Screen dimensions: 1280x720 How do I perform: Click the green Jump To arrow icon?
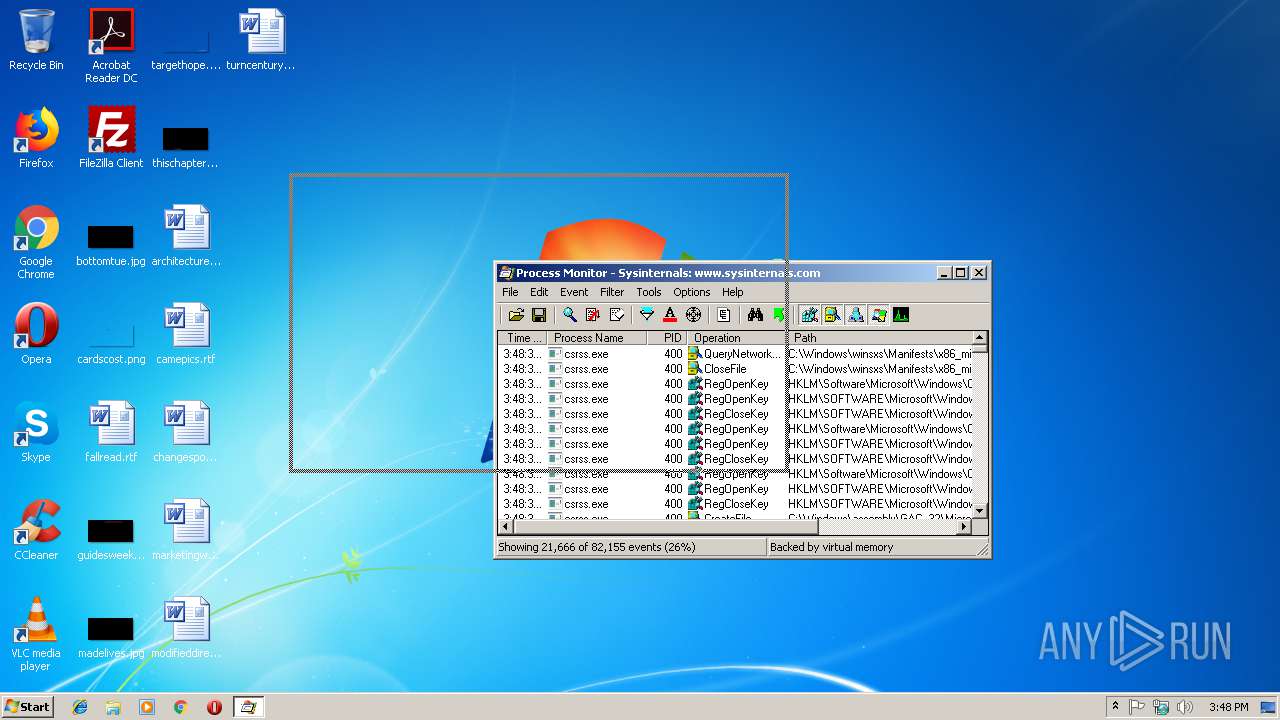tap(778, 315)
